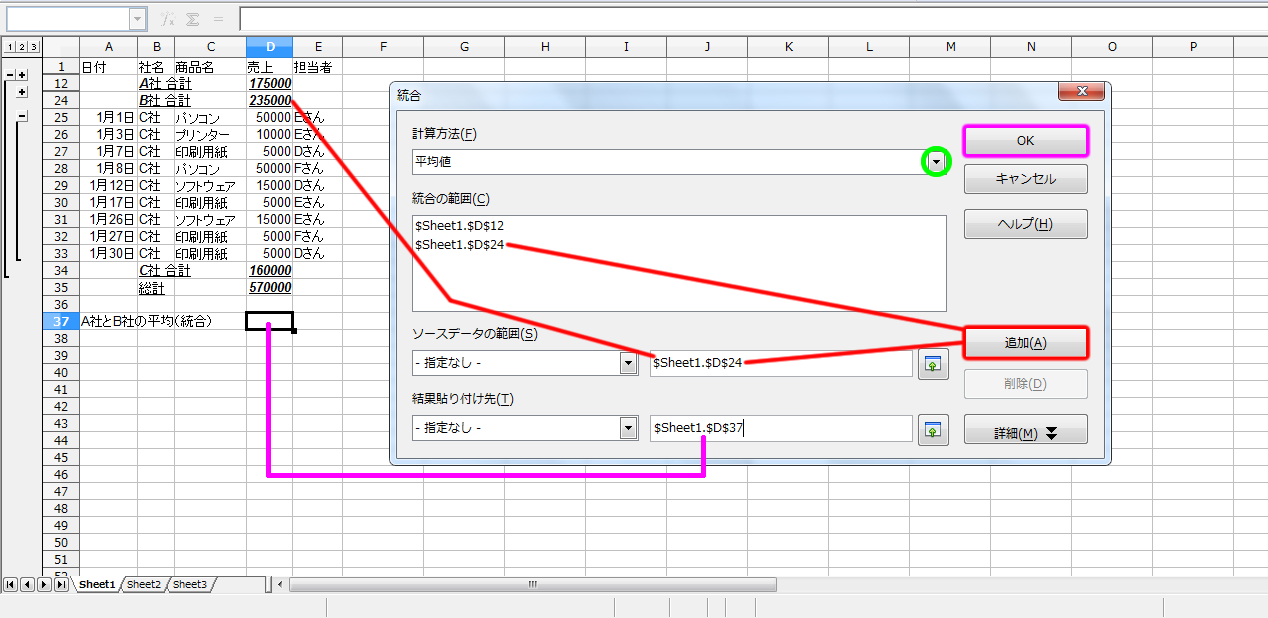Expand options with 詳細(M) button

pos(1025,433)
